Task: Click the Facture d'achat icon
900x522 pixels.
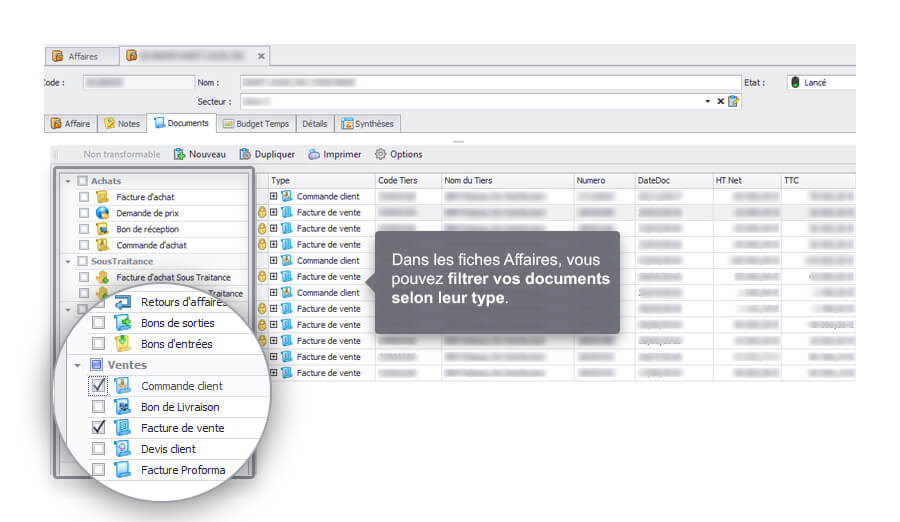Action: point(102,196)
